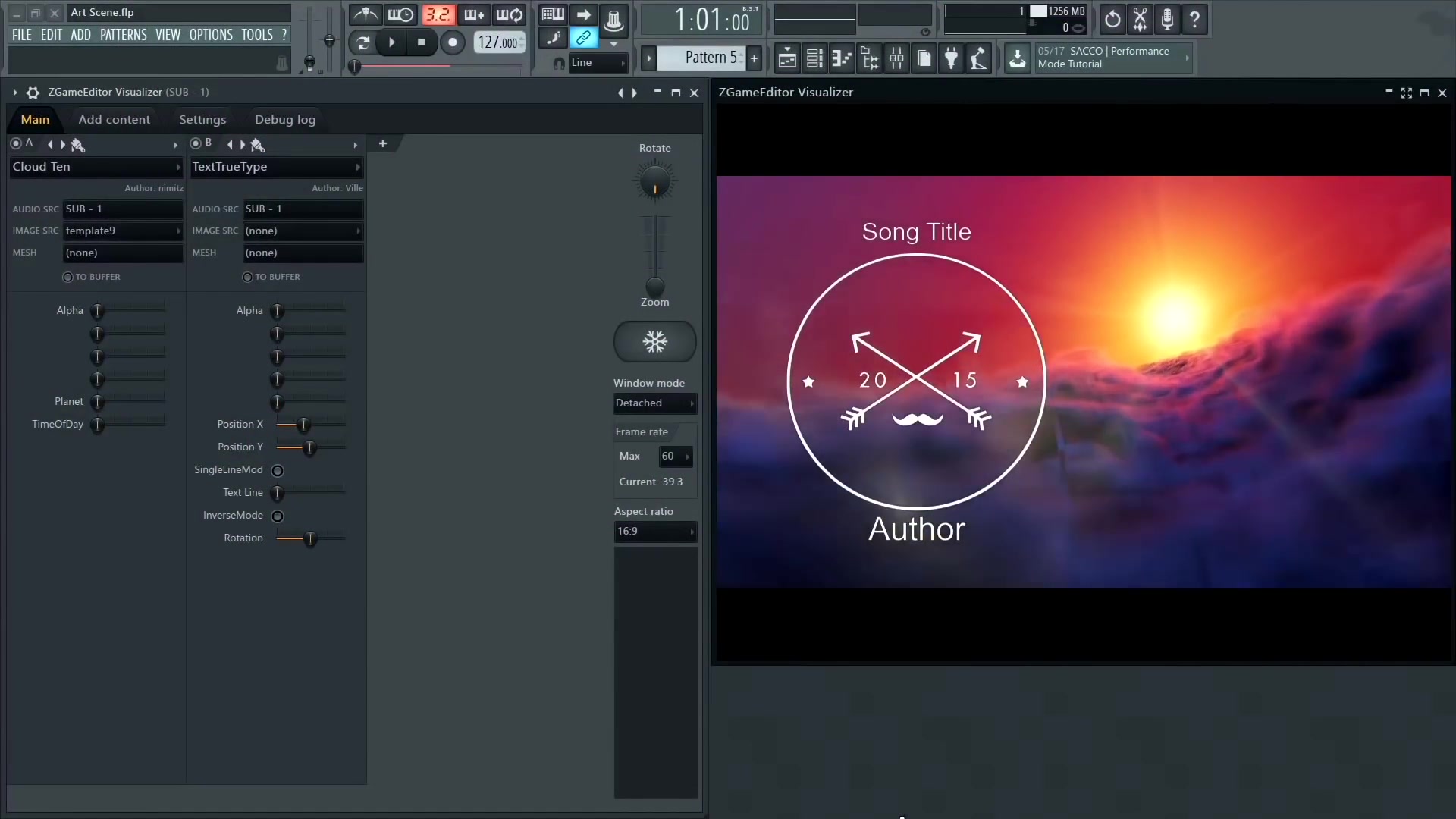
Task: Toggle pattern/song mode button
Action: (x=363, y=42)
